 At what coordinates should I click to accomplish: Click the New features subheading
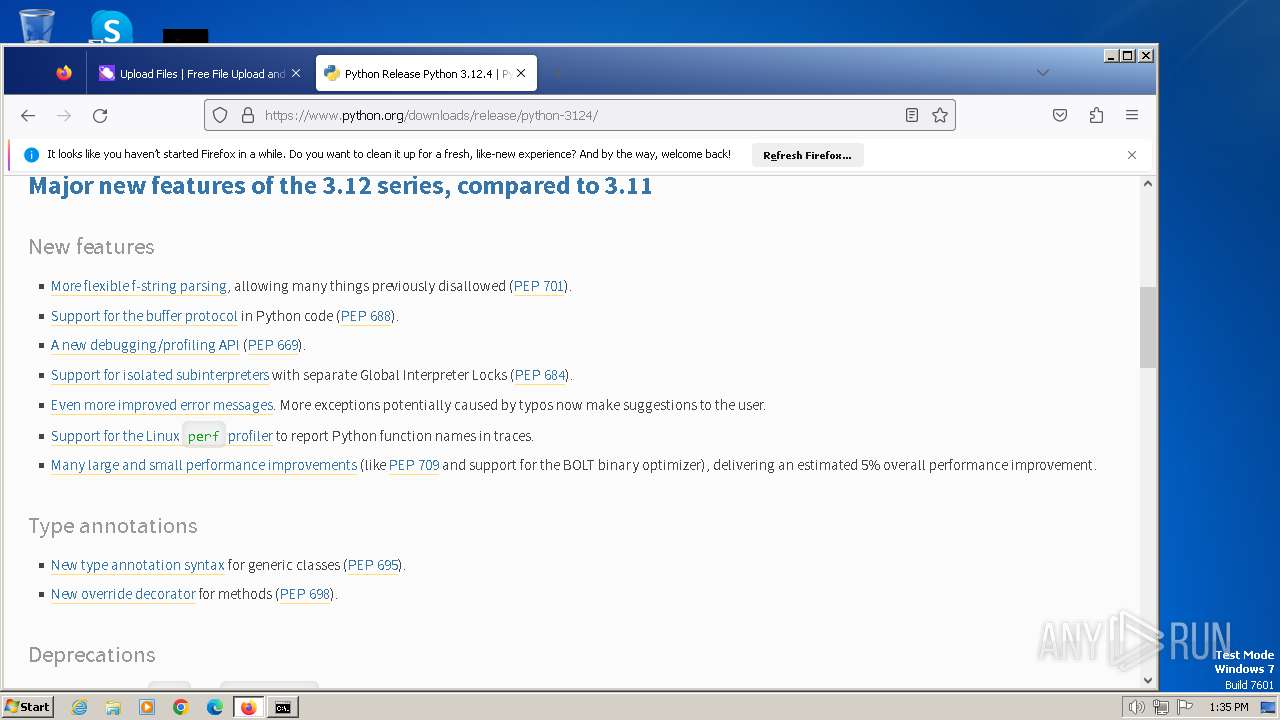[91, 247]
